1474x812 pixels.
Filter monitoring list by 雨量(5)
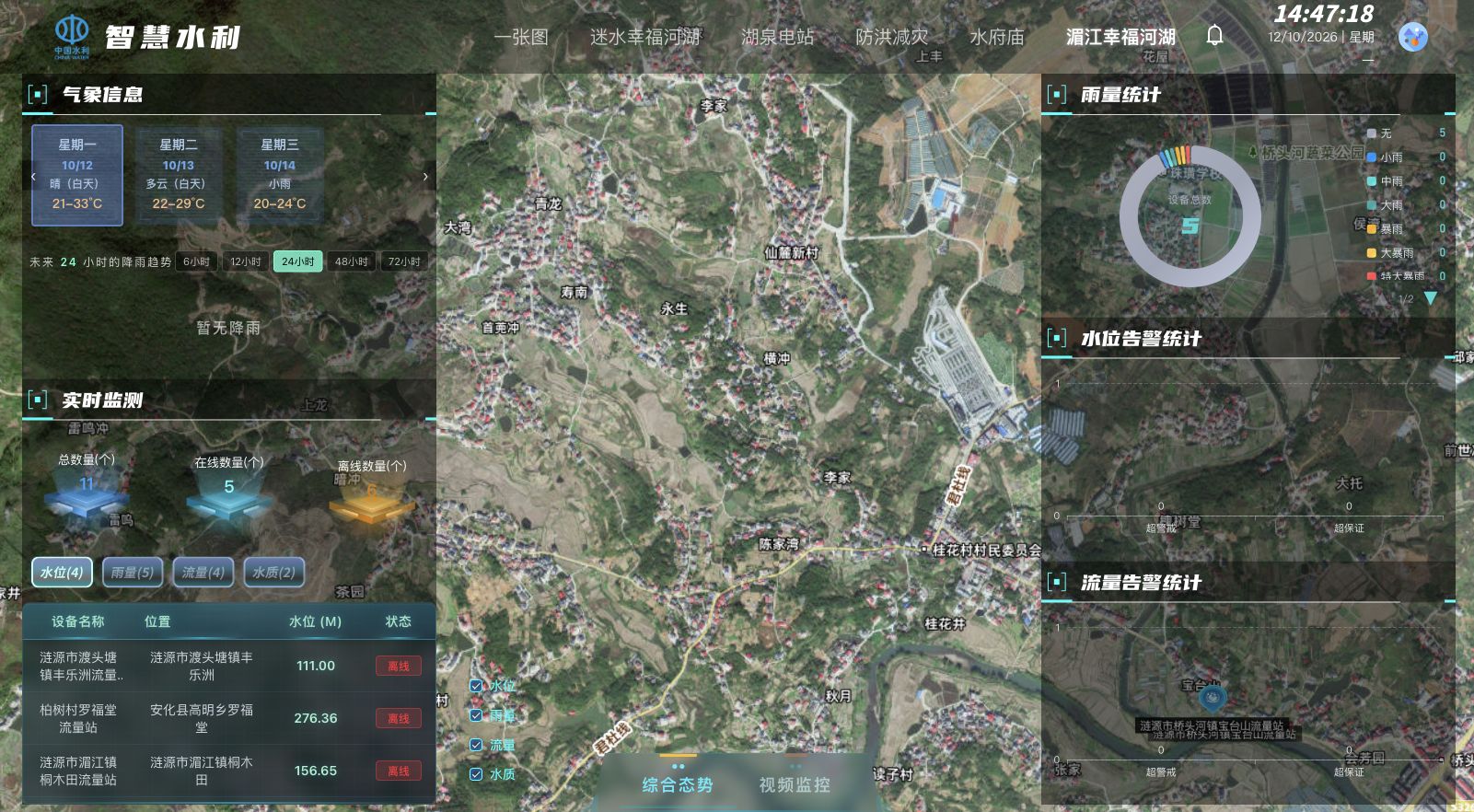point(133,572)
